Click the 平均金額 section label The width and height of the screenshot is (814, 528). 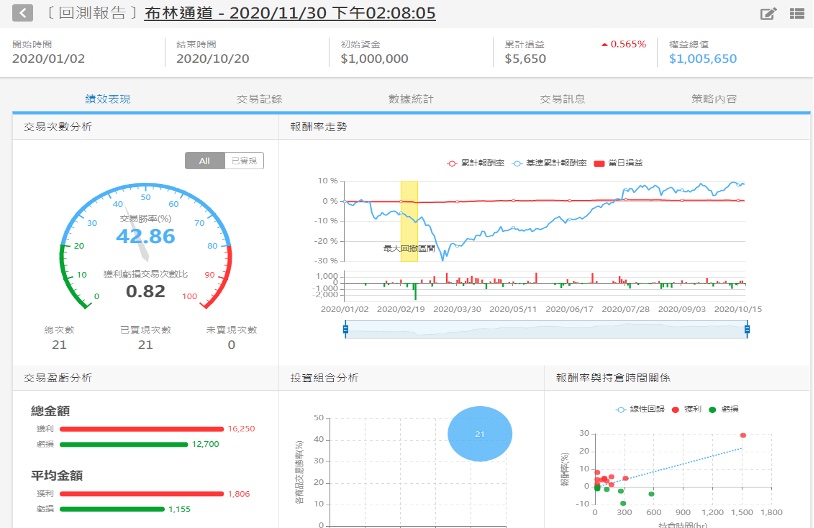pos(57,476)
